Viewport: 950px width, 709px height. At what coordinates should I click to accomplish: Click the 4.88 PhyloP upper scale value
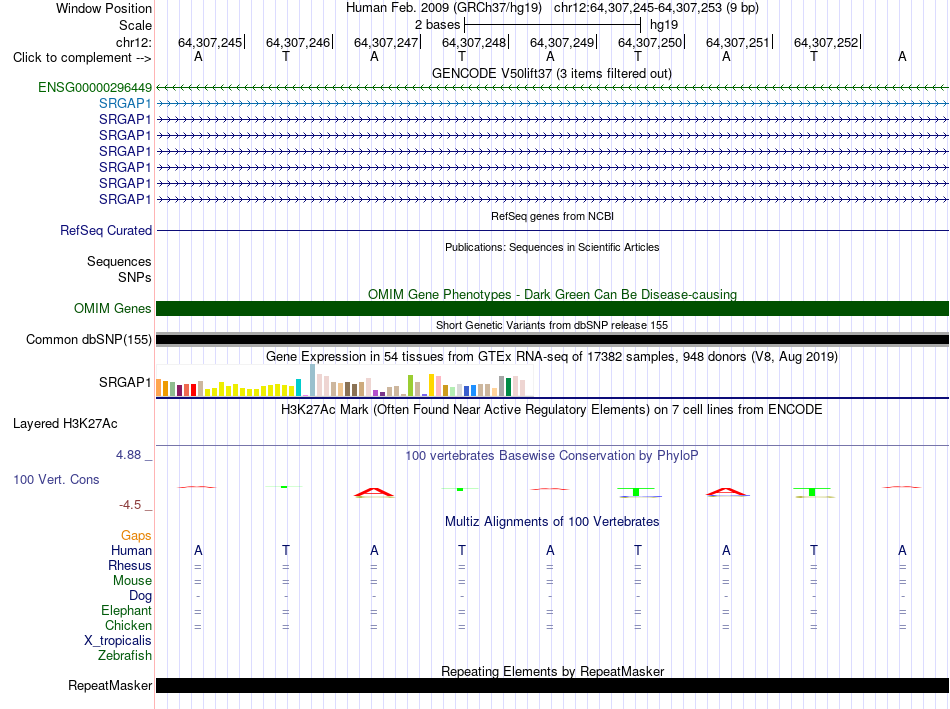click(128, 454)
